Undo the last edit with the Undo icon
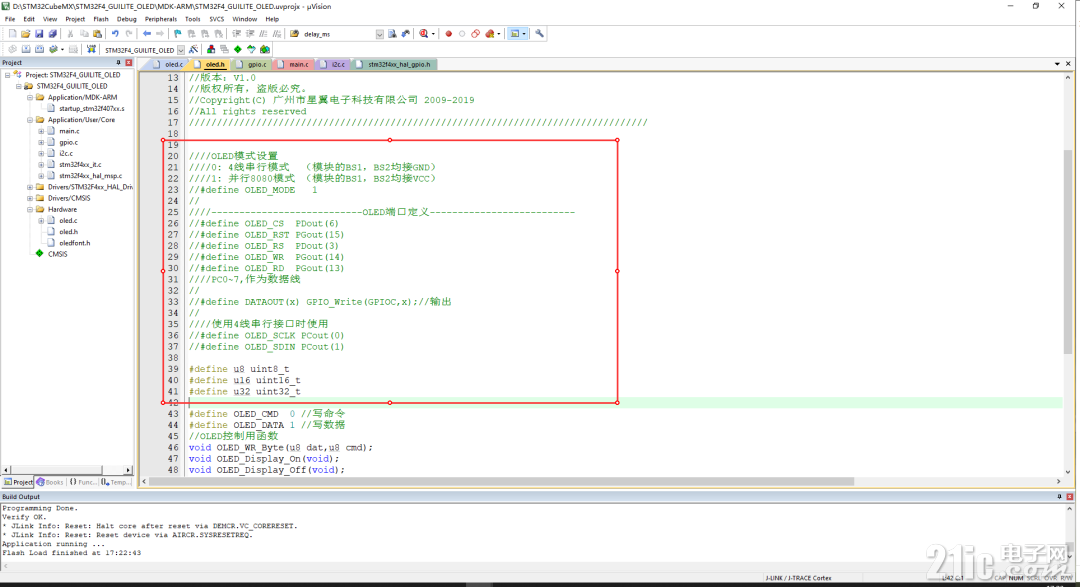The height and width of the screenshot is (587, 1080). [115, 34]
